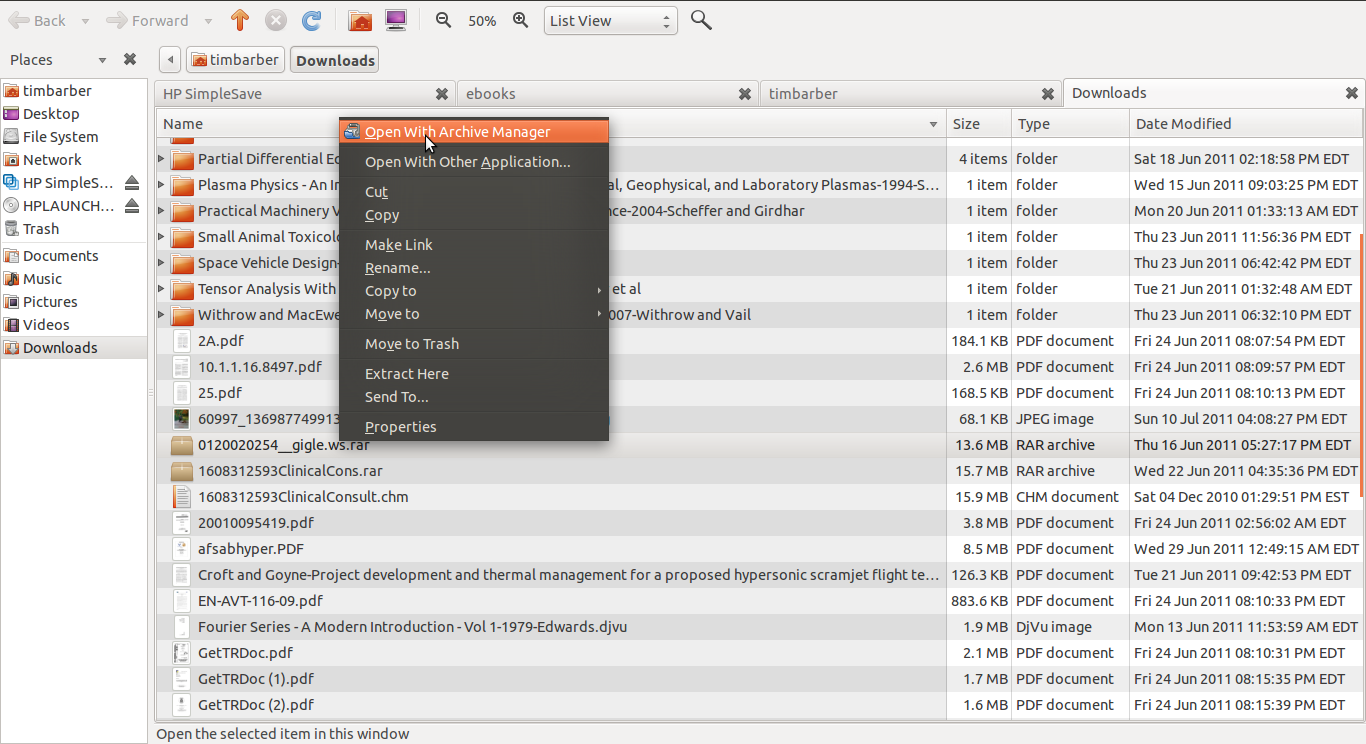The height and width of the screenshot is (744, 1366).
Task: Choose Open With Other Application
Action: pos(474,162)
